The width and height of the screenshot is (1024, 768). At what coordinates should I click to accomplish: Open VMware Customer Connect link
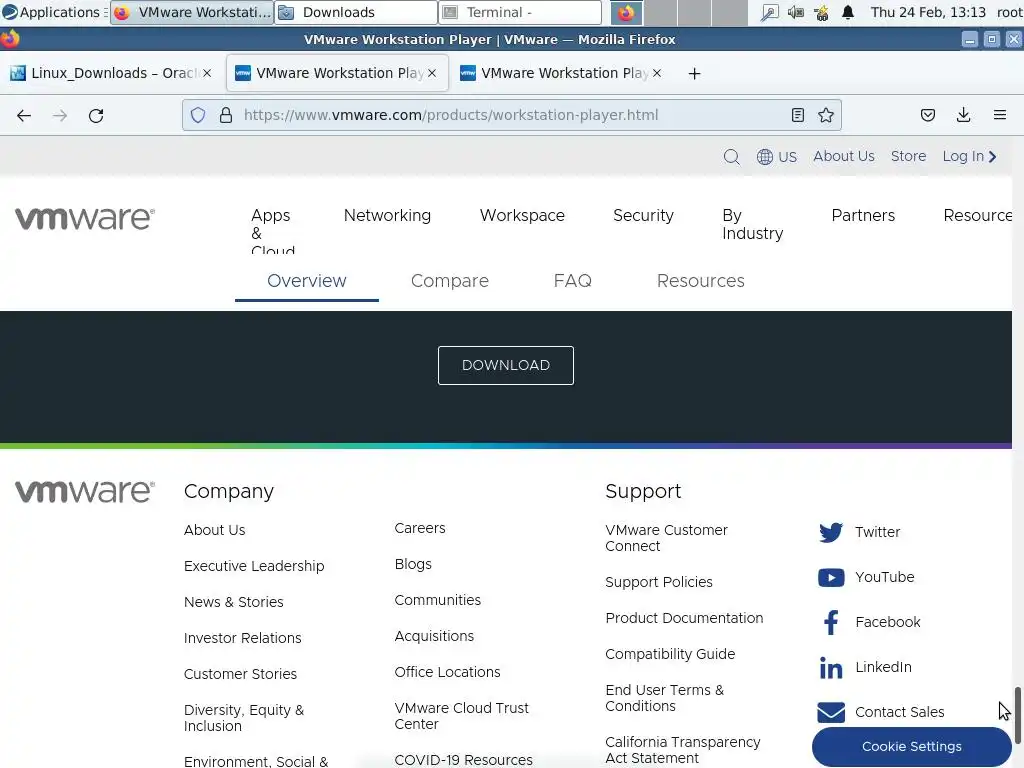tap(666, 538)
